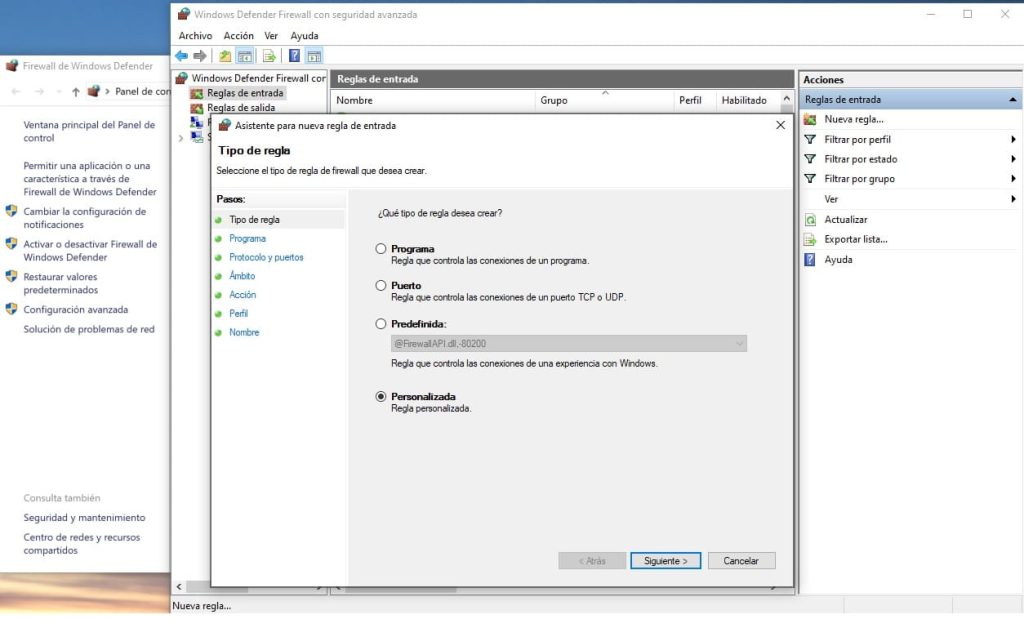Viewport: 1024px width, 619px height.
Task: Click the Siguiente button in the wizard
Action: [x=665, y=560]
